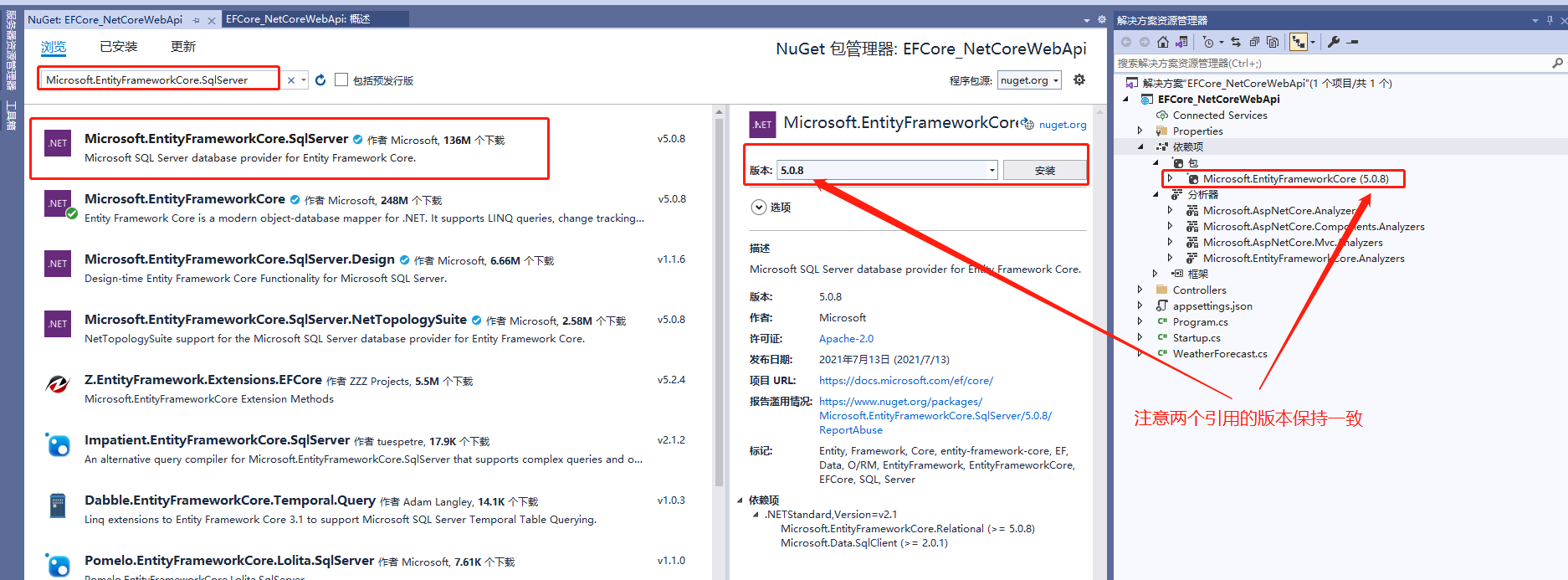This screenshot has height=580, width=1568.
Task: Open Properties via the wrench icon
Action: pos(1334,42)
